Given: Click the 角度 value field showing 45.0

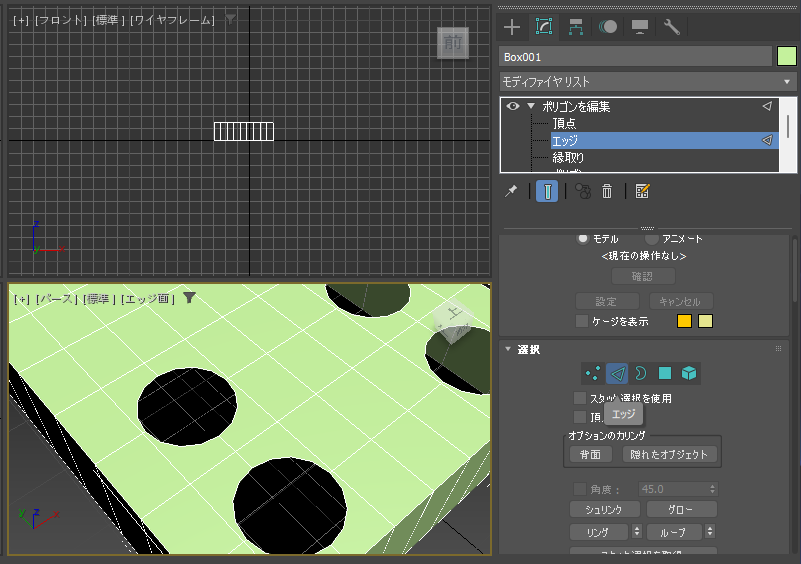Looking at the screenshot, I should click(x=673, y=489).
